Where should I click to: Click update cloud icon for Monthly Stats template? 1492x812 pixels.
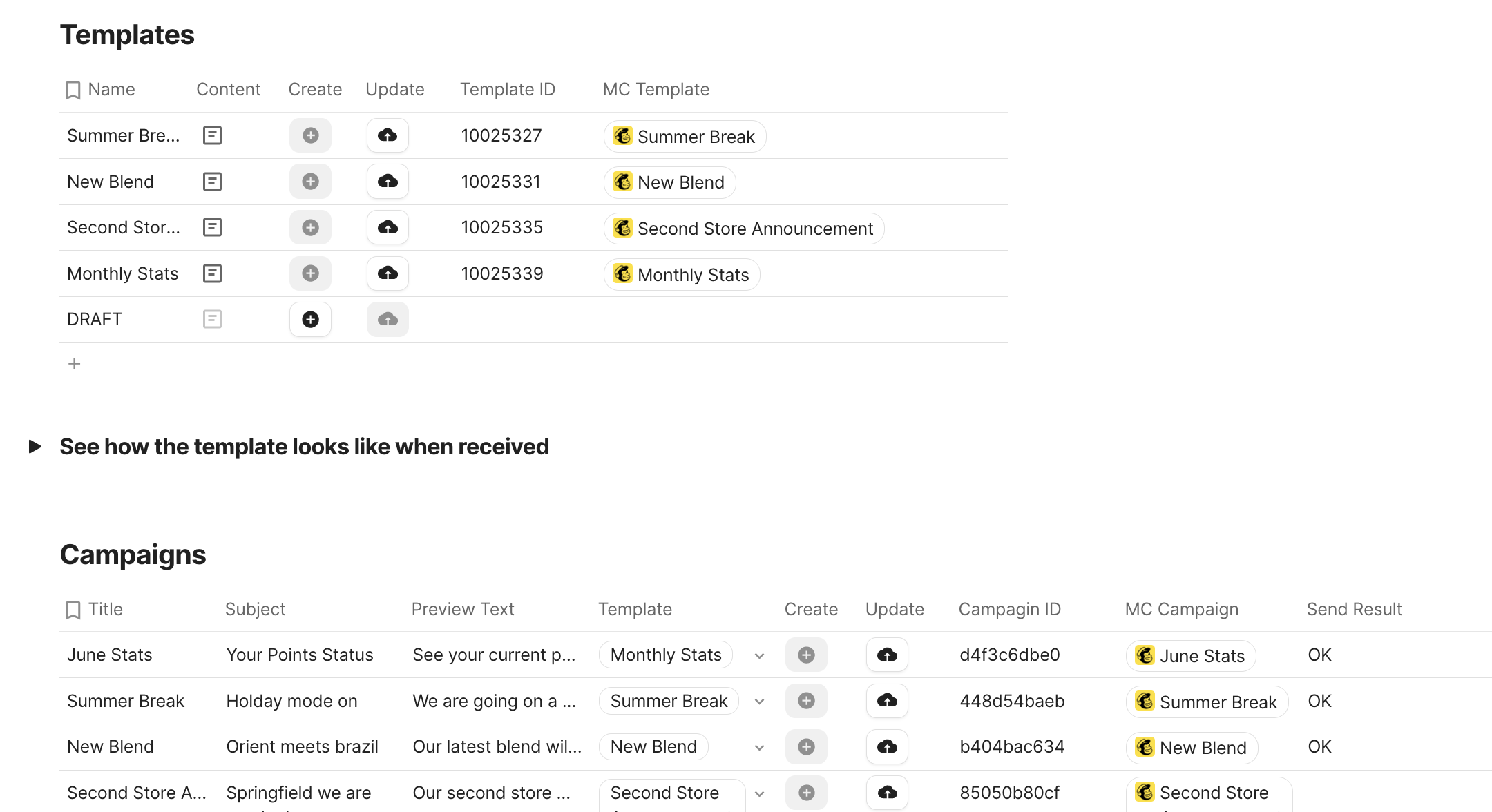388,273
